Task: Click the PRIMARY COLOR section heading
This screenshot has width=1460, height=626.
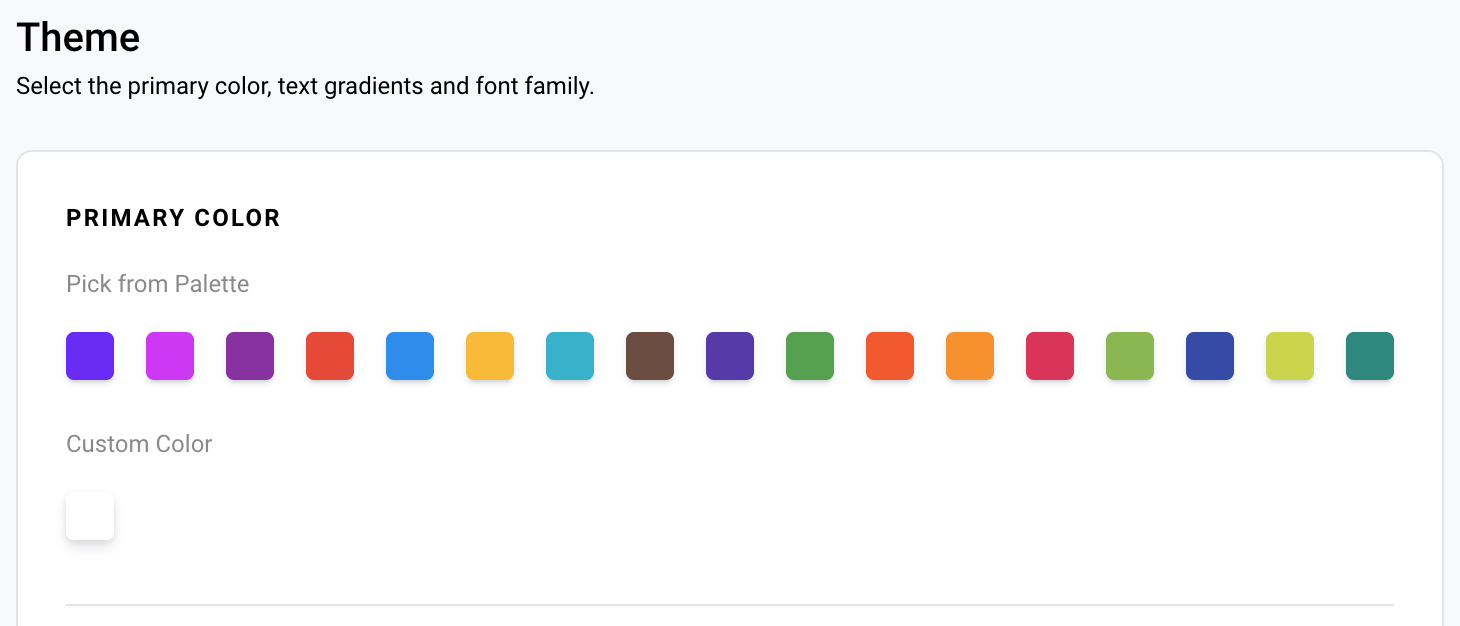Action: [173, 218]
